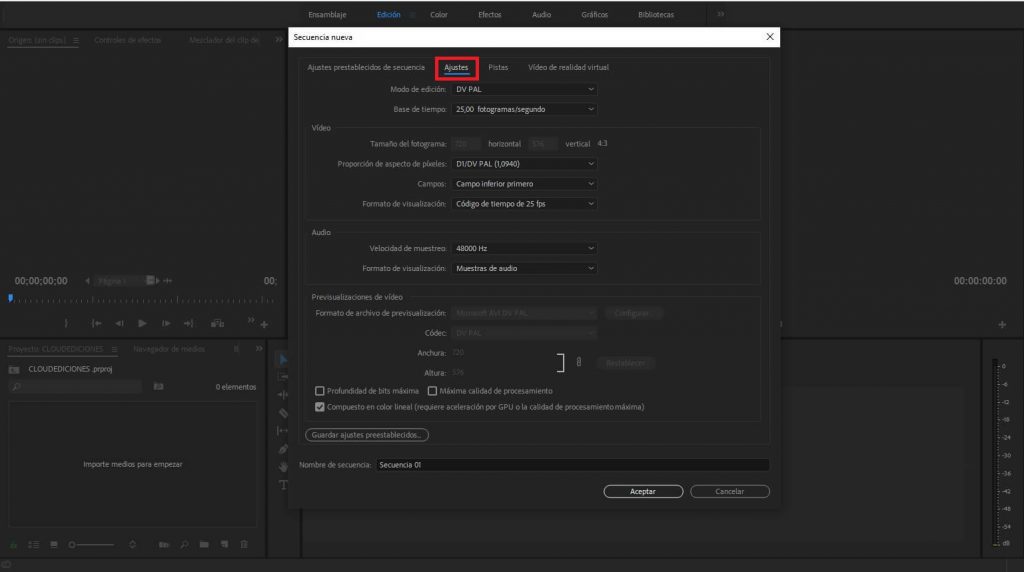Expand Project panel group overflow chevrons
Viewport: 1024px width, 572px height.
[259, 349]
